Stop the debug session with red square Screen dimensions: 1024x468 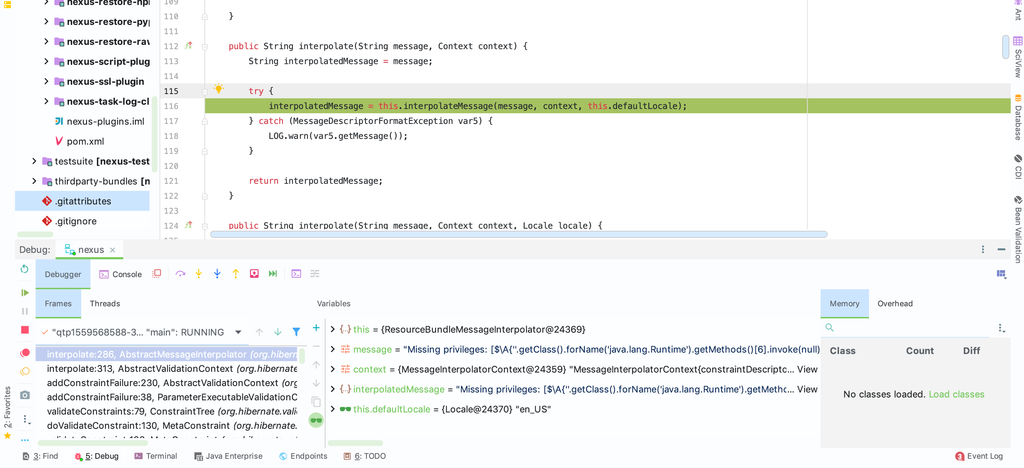(25, 329)
